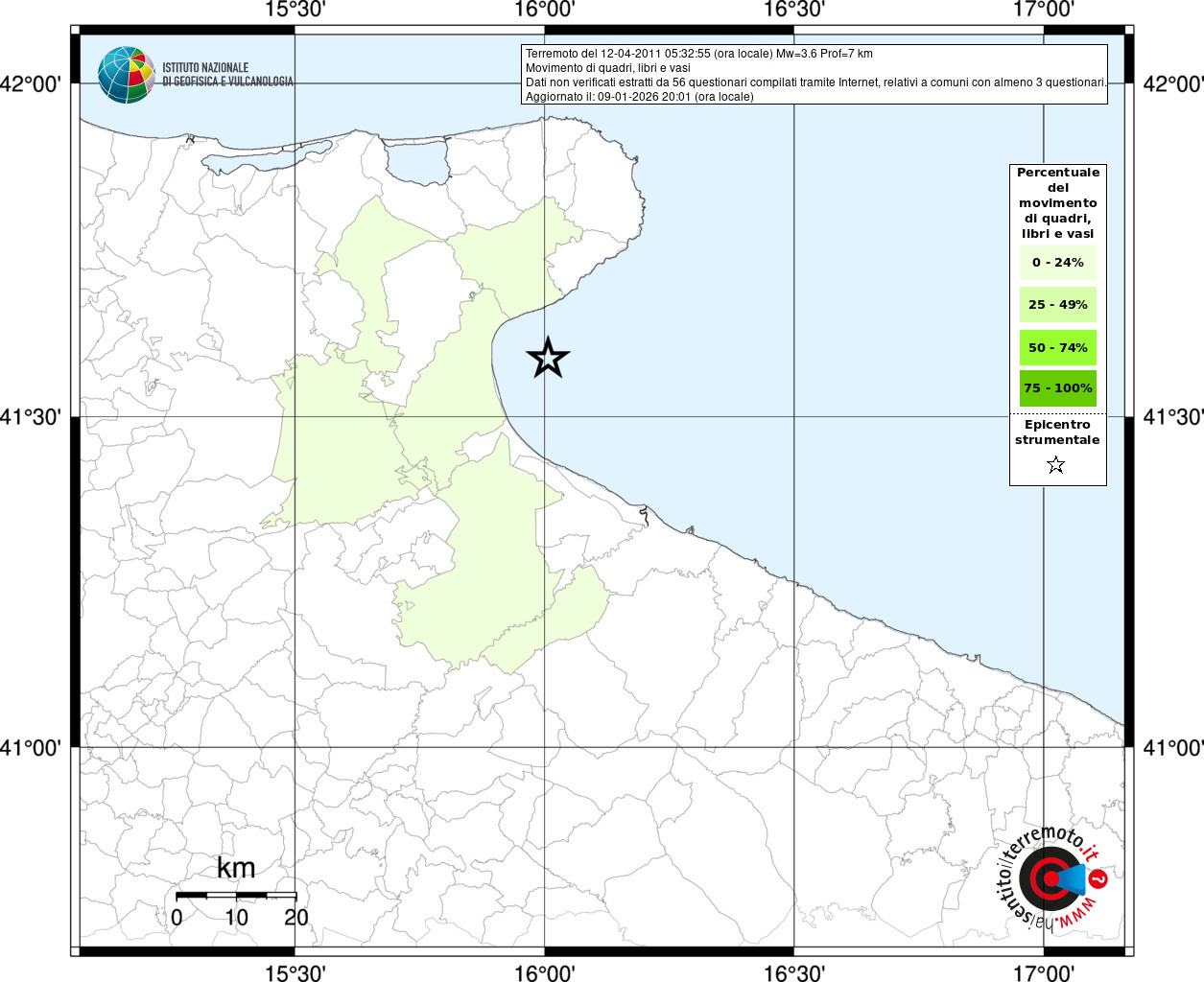
Task: Click the small star in the legend
Action: click(1056, 465)
